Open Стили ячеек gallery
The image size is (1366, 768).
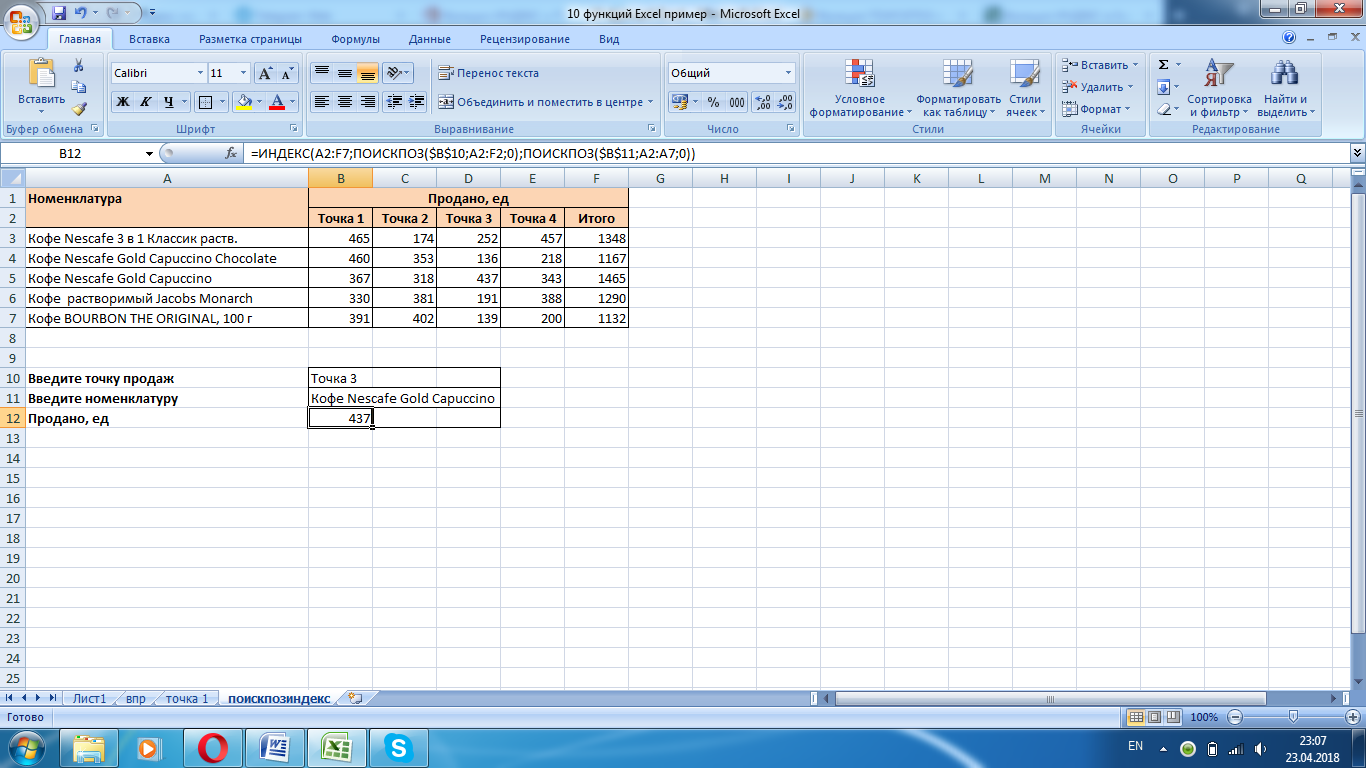(x=1025, y=88)
